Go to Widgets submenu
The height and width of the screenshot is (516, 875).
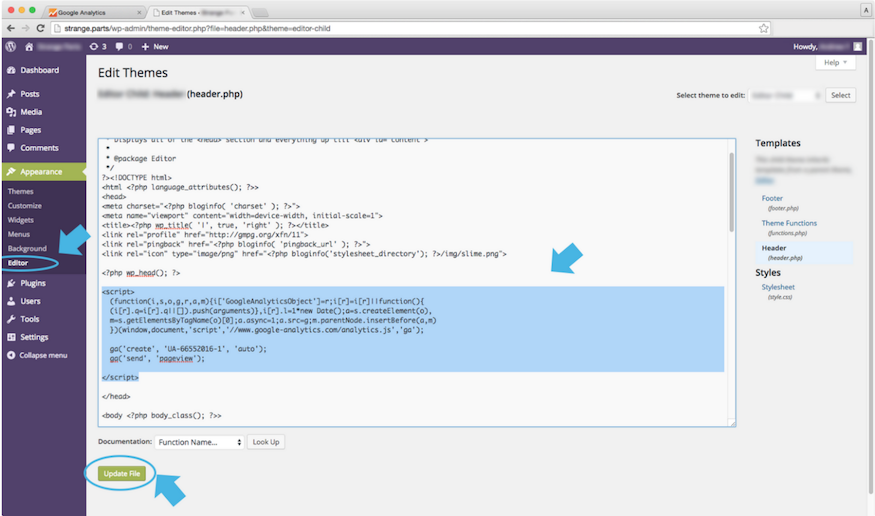coord(21,220)
